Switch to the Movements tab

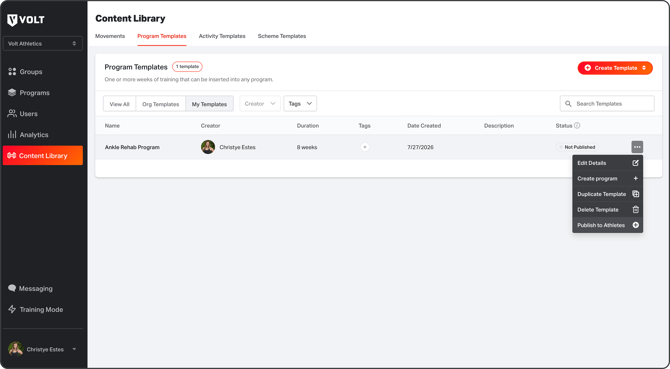pos(110,36)
